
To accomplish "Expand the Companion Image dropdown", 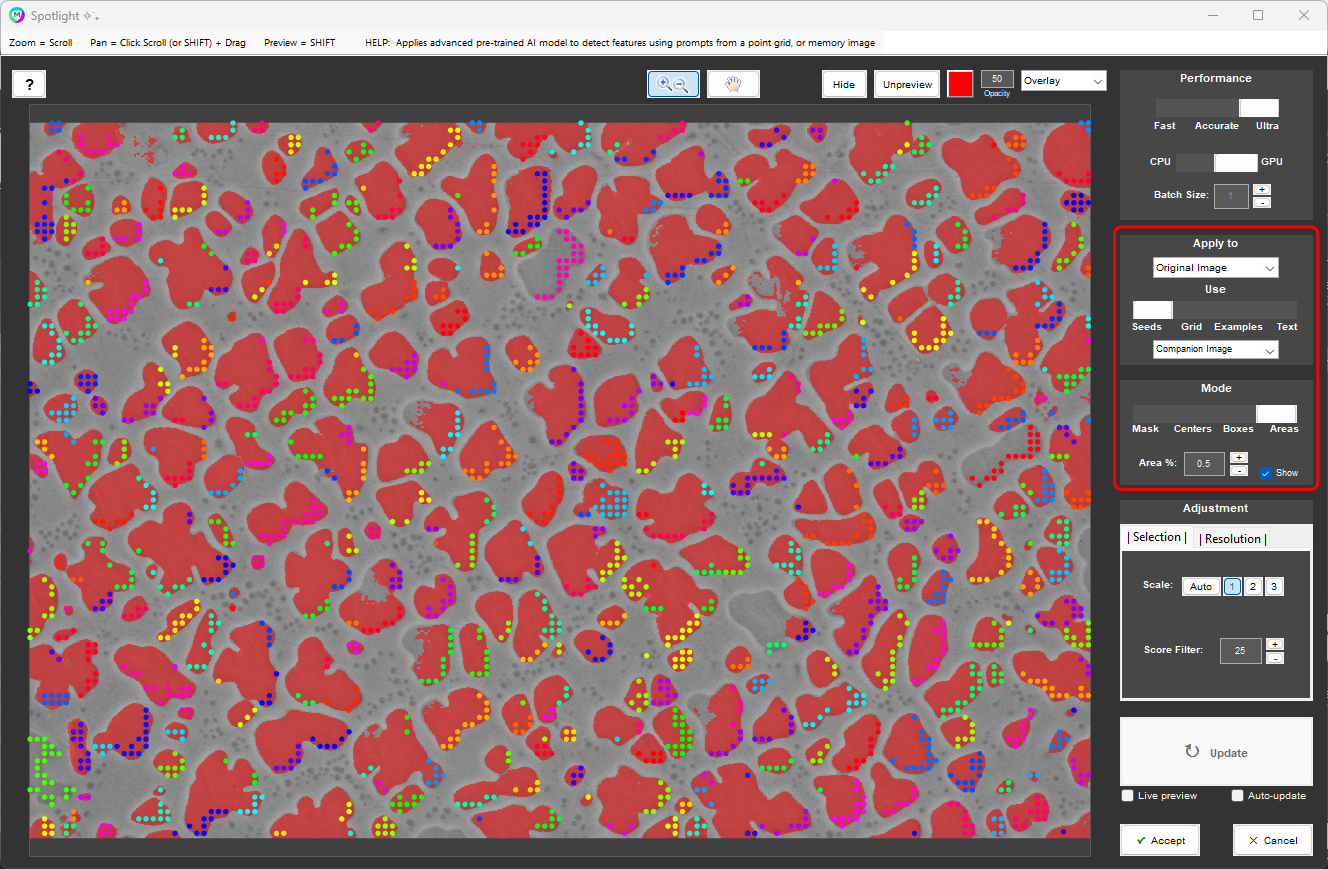I will (1215, 349).
